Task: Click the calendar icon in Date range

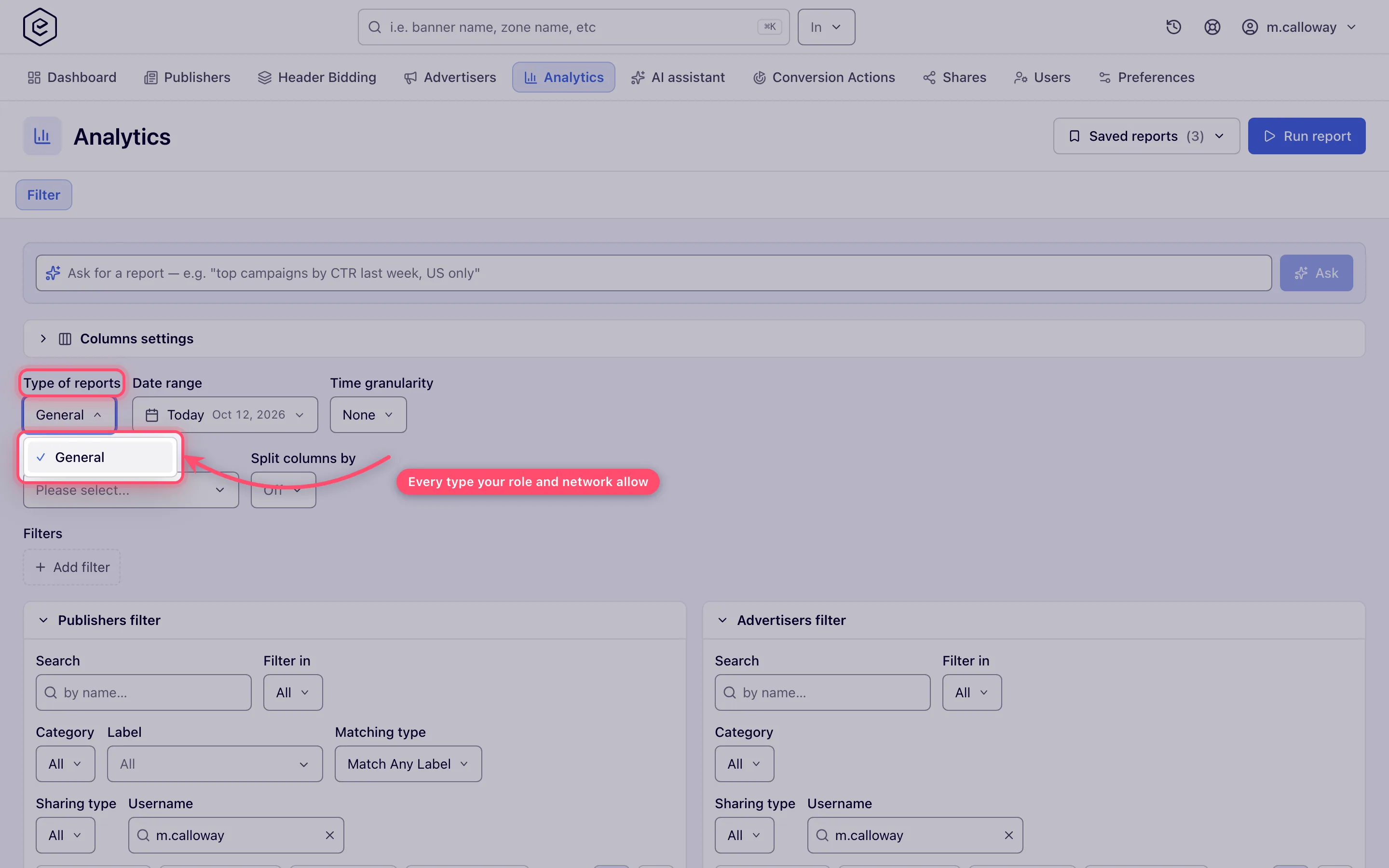Action: (151, 415)
